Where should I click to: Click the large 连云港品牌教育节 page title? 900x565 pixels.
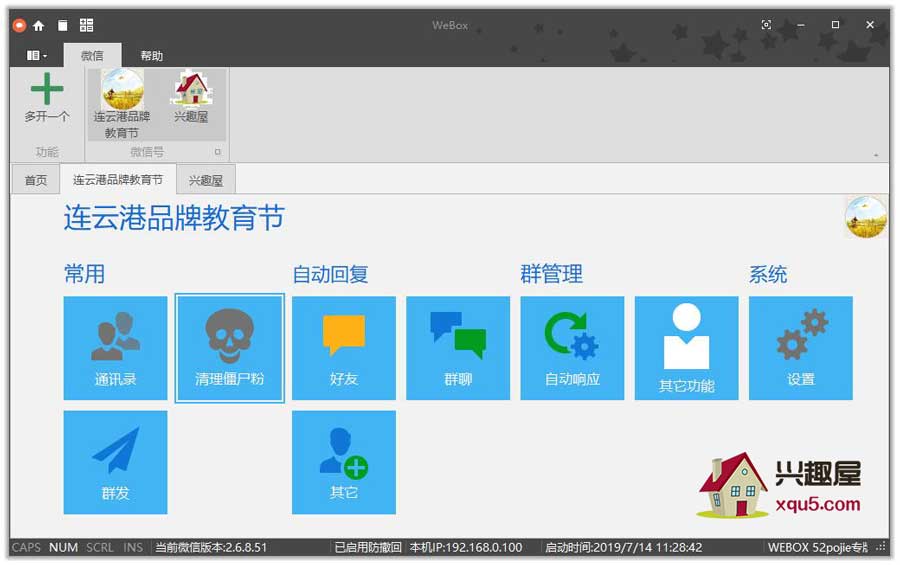(174, 218)
